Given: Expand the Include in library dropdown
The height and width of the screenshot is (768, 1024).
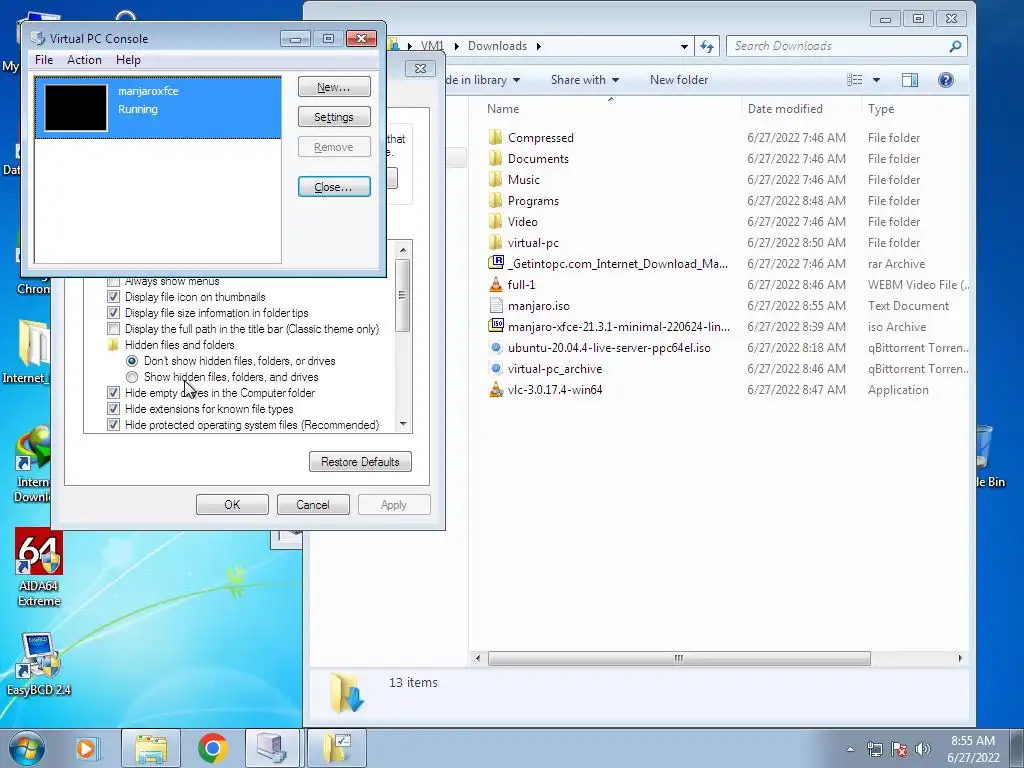Looking at the screenshot, I should 517,80.
